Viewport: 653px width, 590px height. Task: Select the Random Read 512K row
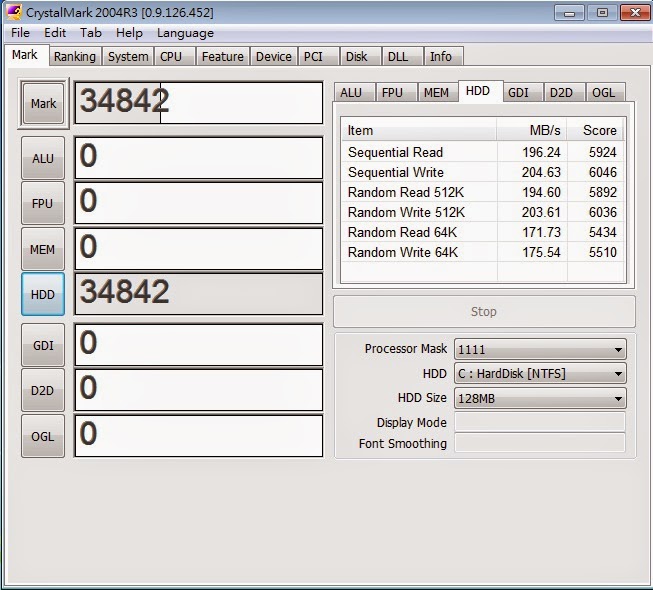pyautogui.click(x=482, y=192)
